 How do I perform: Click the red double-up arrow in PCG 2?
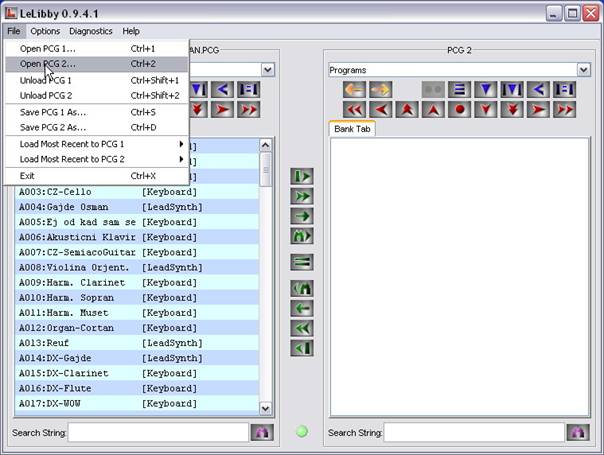pyautogui.click(x=407, y=110)
